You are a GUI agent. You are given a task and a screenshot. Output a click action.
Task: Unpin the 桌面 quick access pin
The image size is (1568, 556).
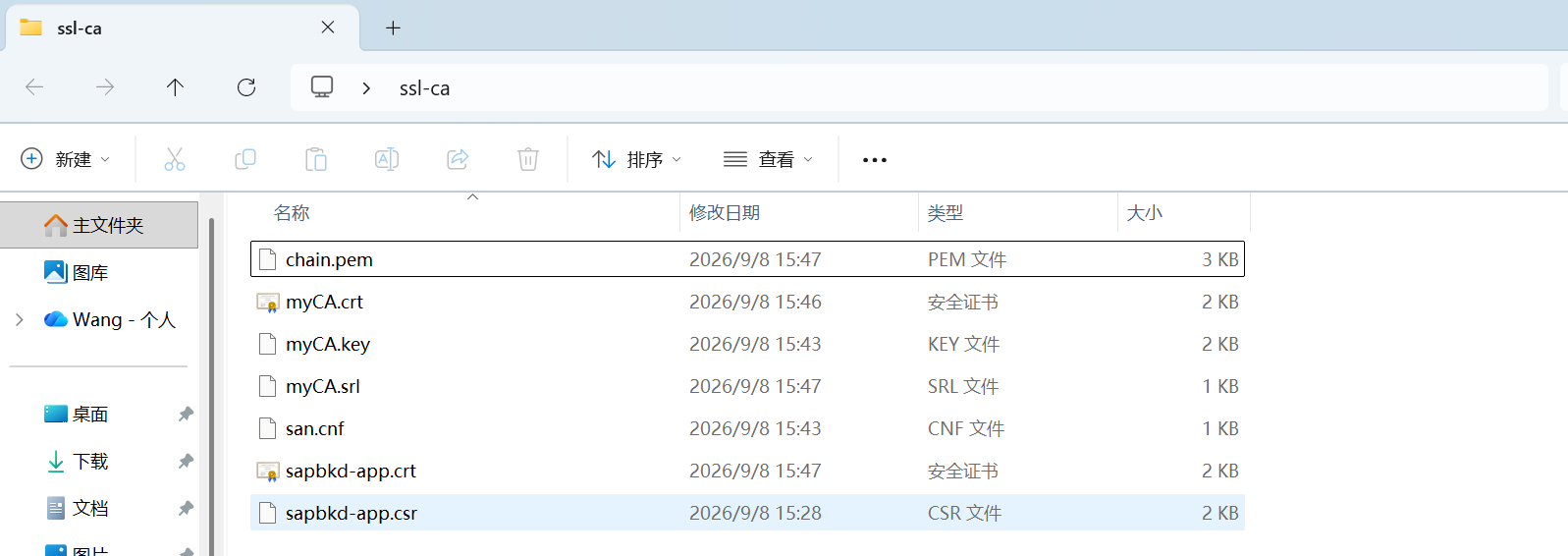click(x=186, y=415)
